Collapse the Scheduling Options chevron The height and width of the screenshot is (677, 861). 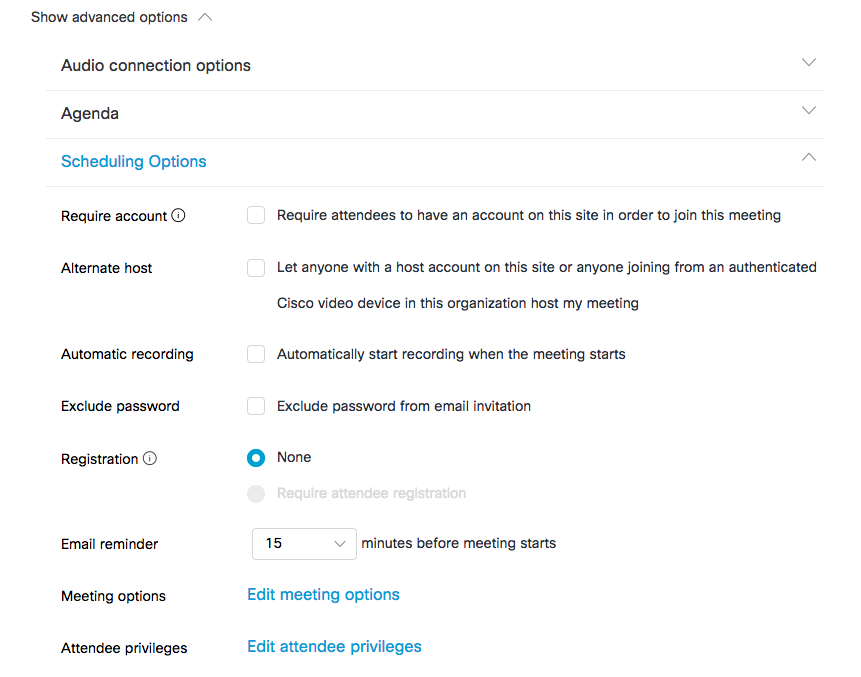click(809, 158)
